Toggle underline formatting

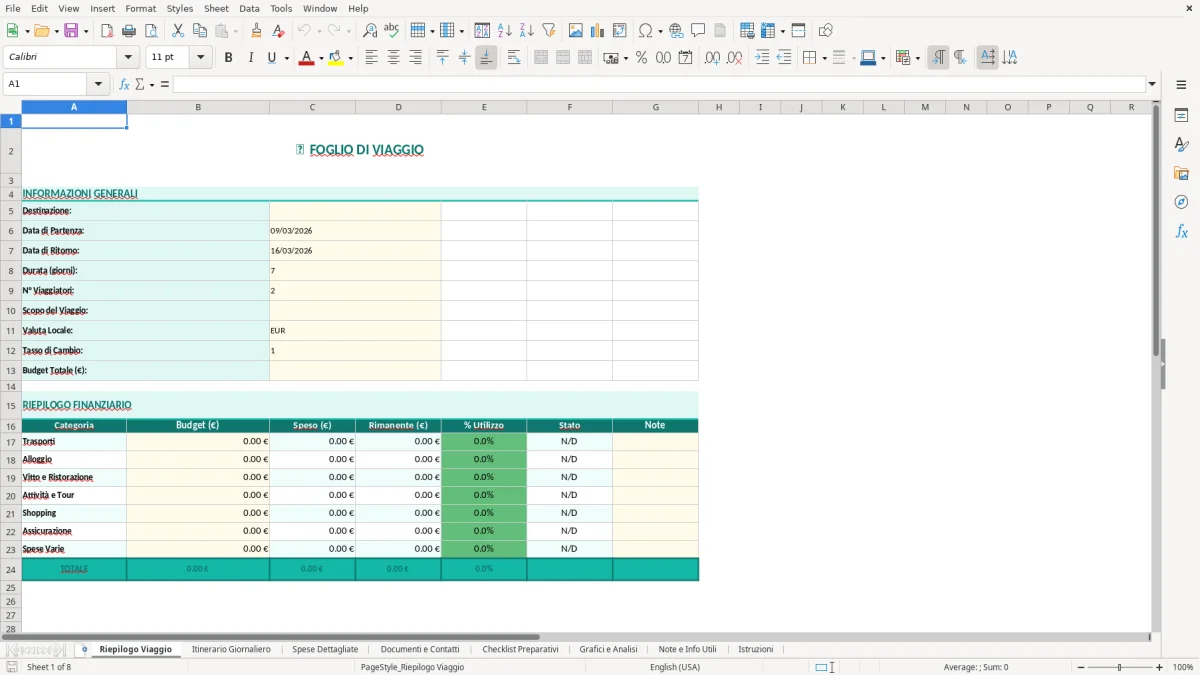coord(271,58)
